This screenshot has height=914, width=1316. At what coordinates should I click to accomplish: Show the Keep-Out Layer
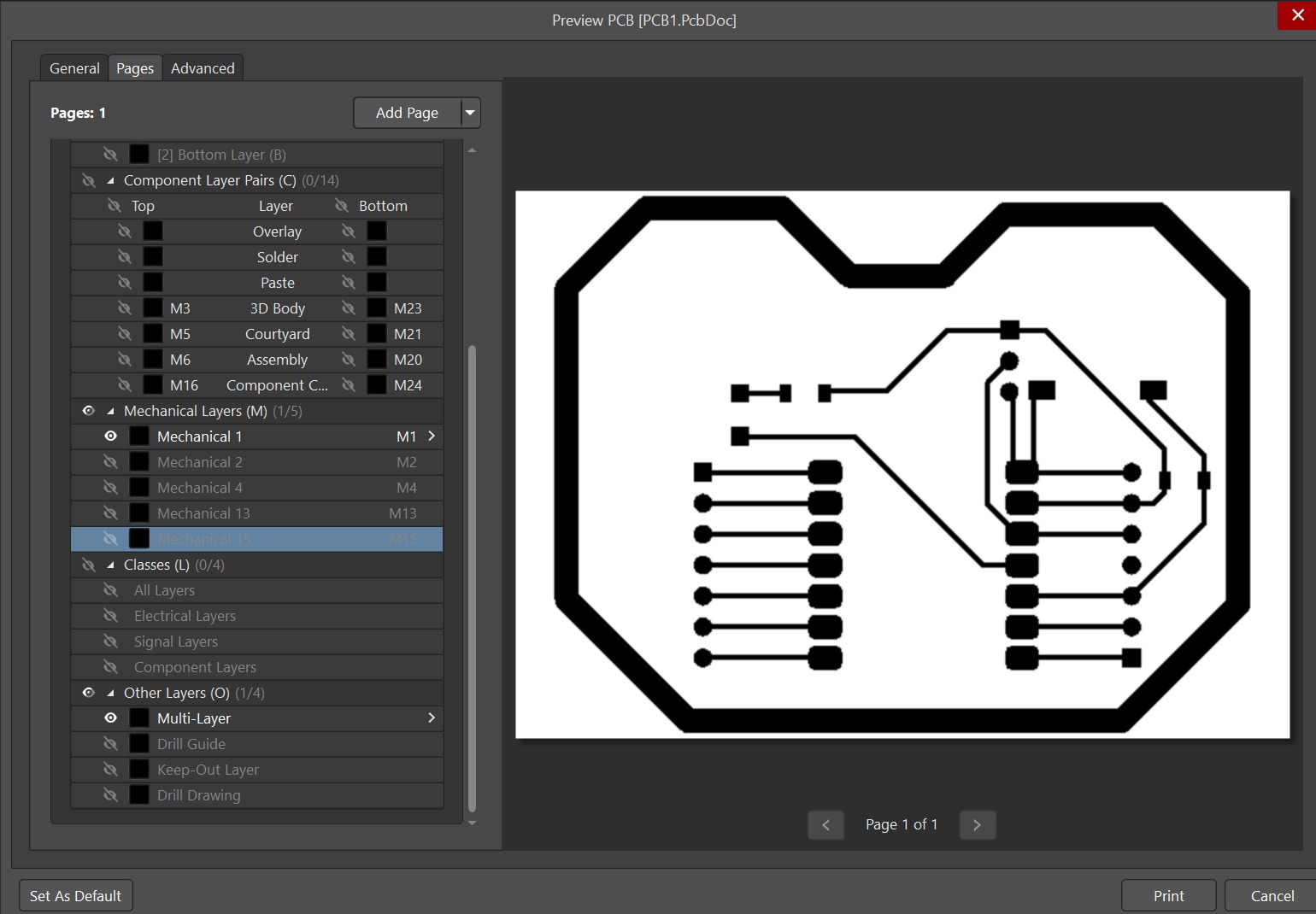110,770
